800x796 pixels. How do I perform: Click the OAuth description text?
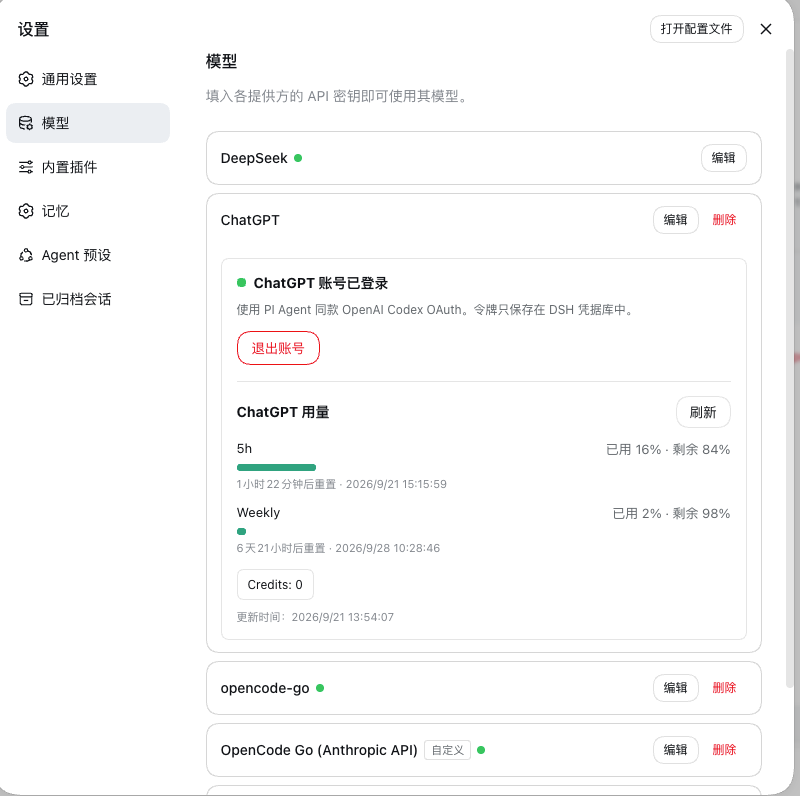(x=436, y=310)
